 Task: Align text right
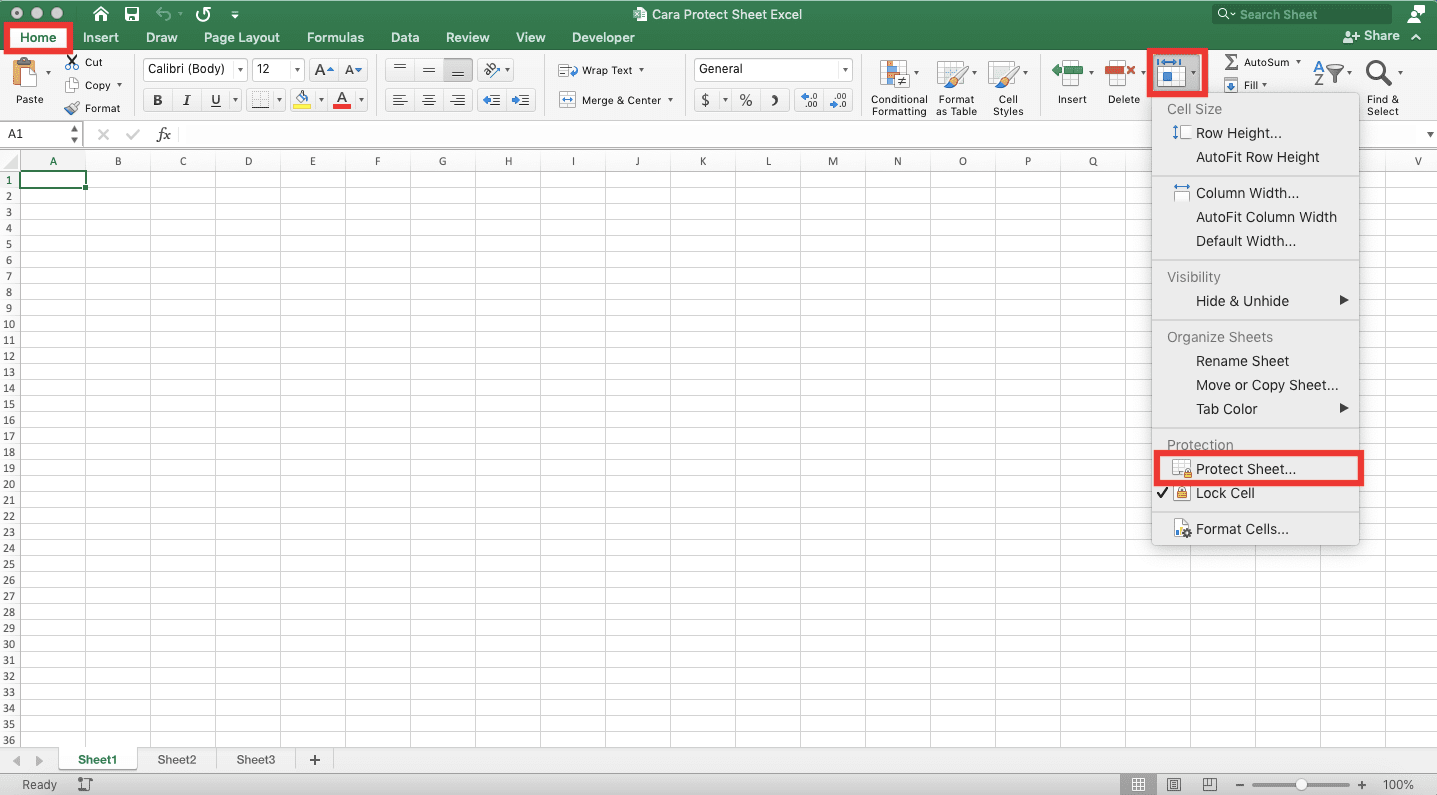coord(458,100)
